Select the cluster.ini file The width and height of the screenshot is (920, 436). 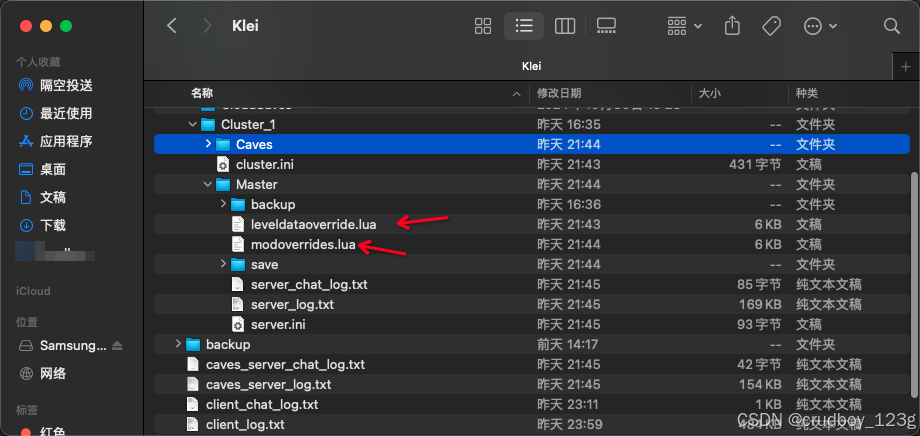[265, 164]
